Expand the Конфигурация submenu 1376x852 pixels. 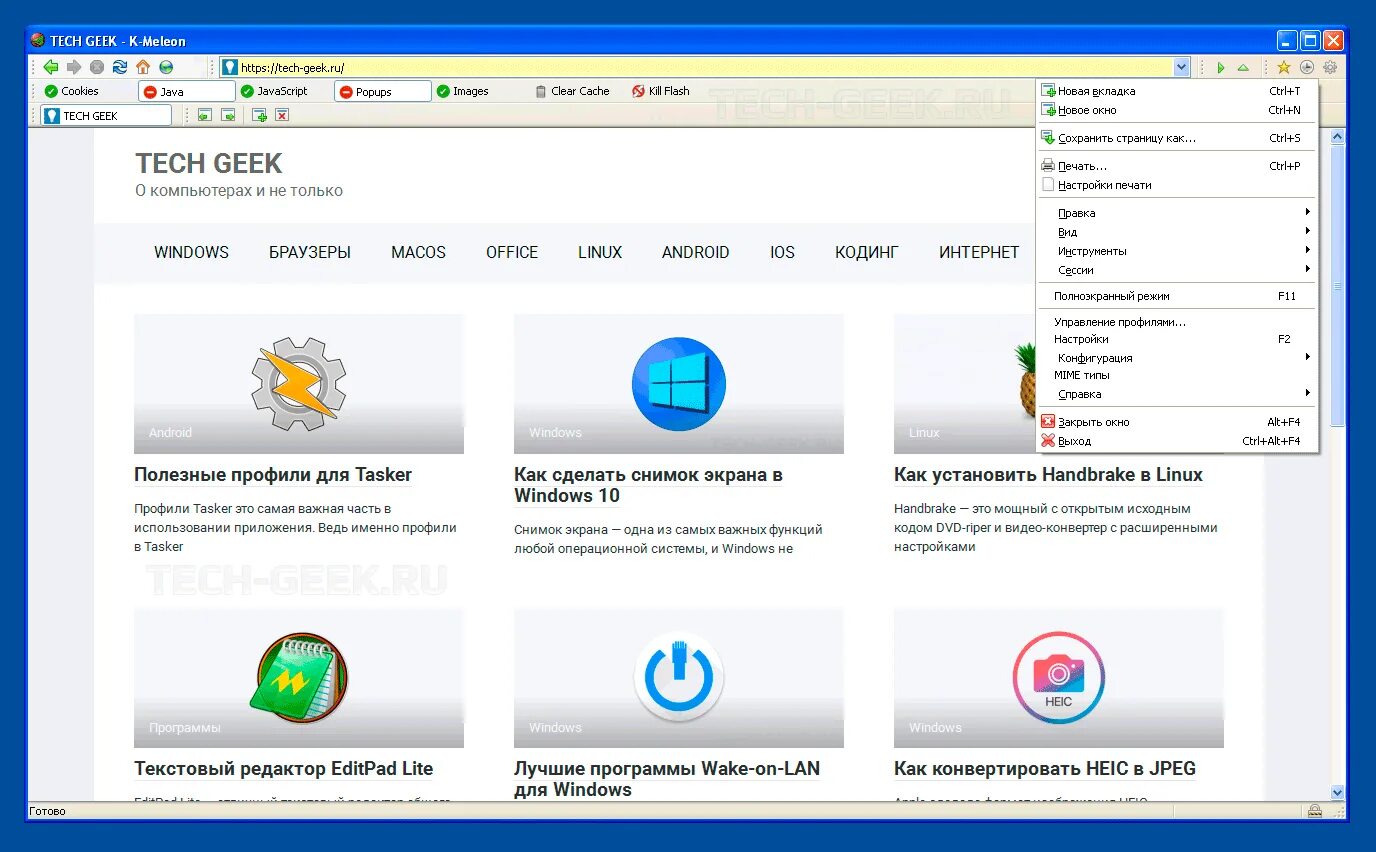coord(1177,358)
